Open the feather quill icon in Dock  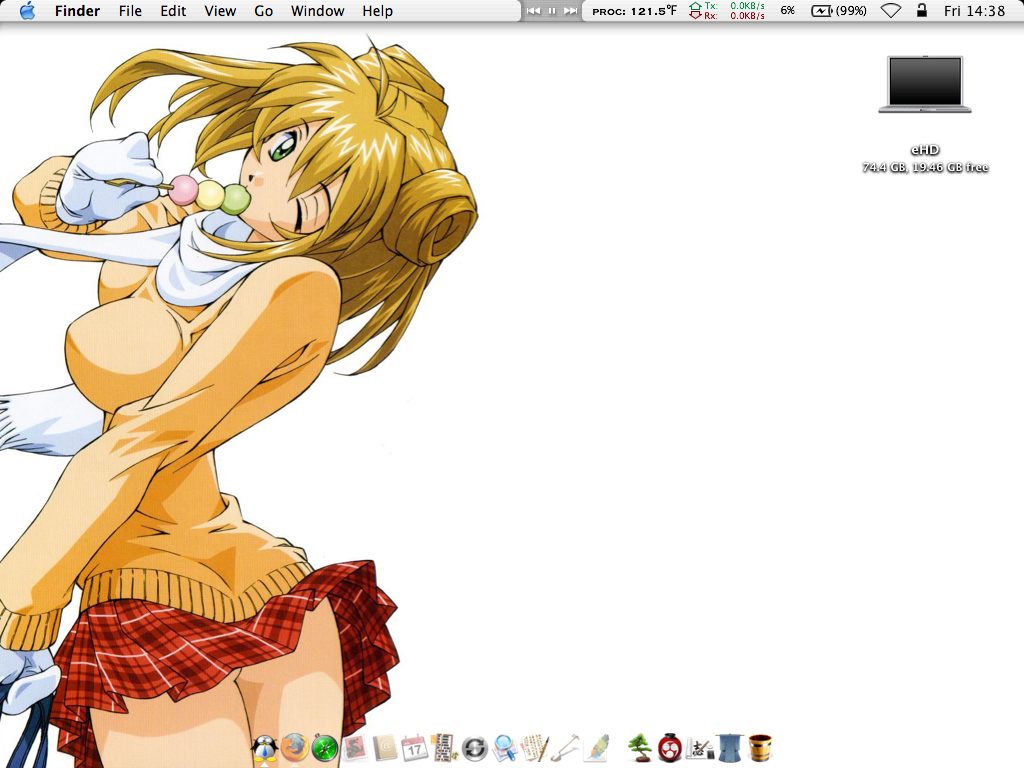[596, 748]
